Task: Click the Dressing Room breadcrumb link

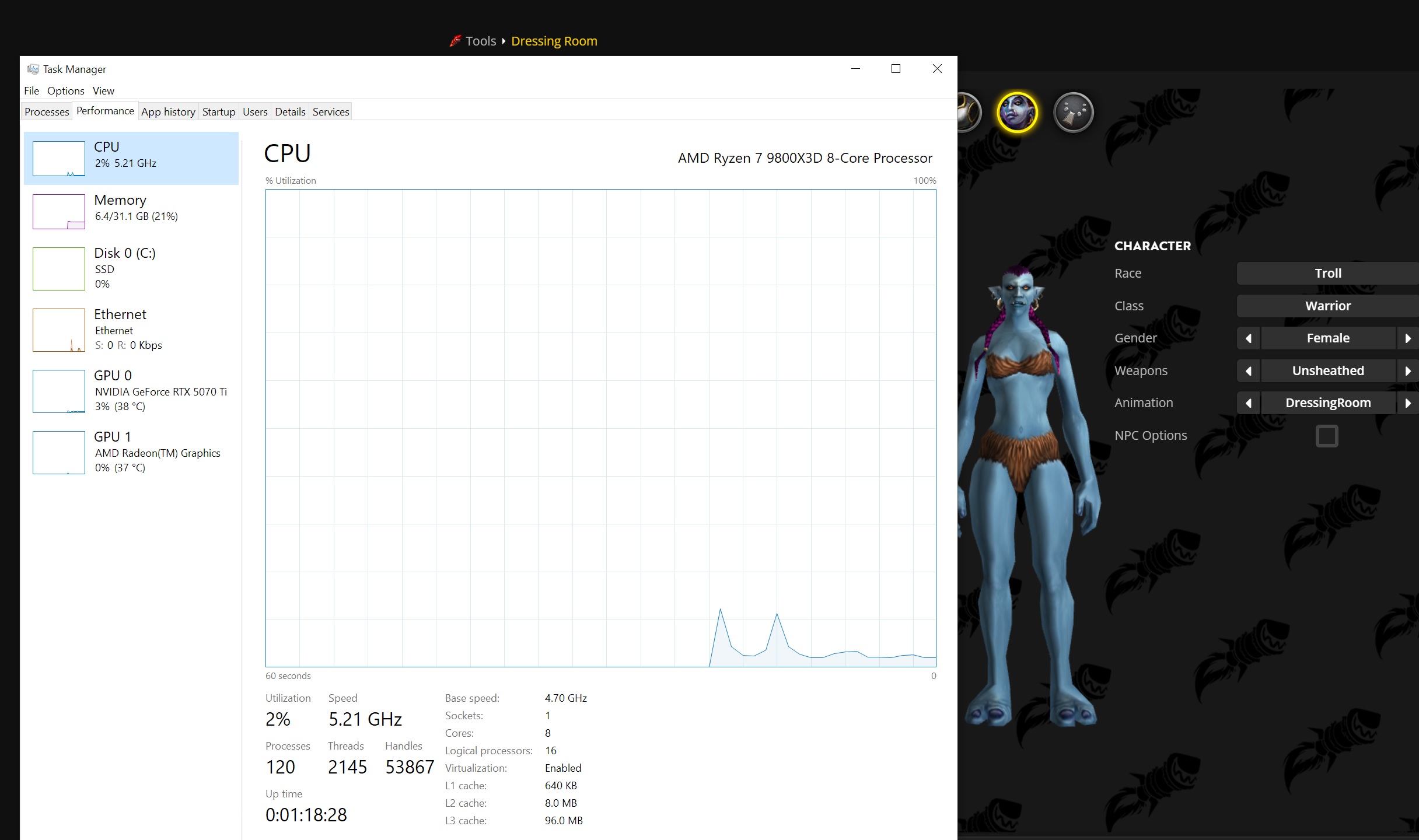Action: (x=554, y=41)
